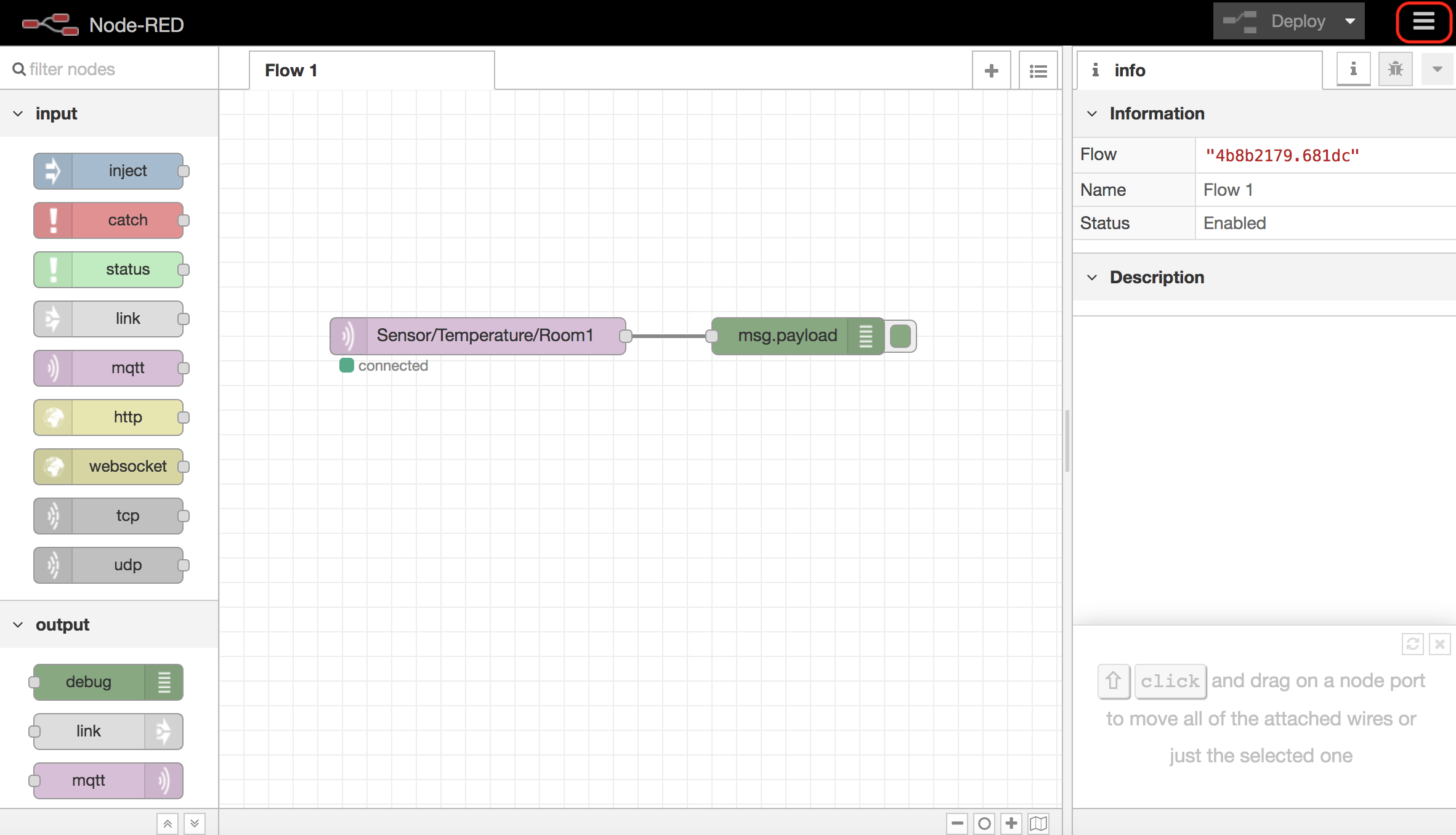This screenshot has height=835, width=1456.
Task: Focus the filter nodes search field
Action: [109, 69]
